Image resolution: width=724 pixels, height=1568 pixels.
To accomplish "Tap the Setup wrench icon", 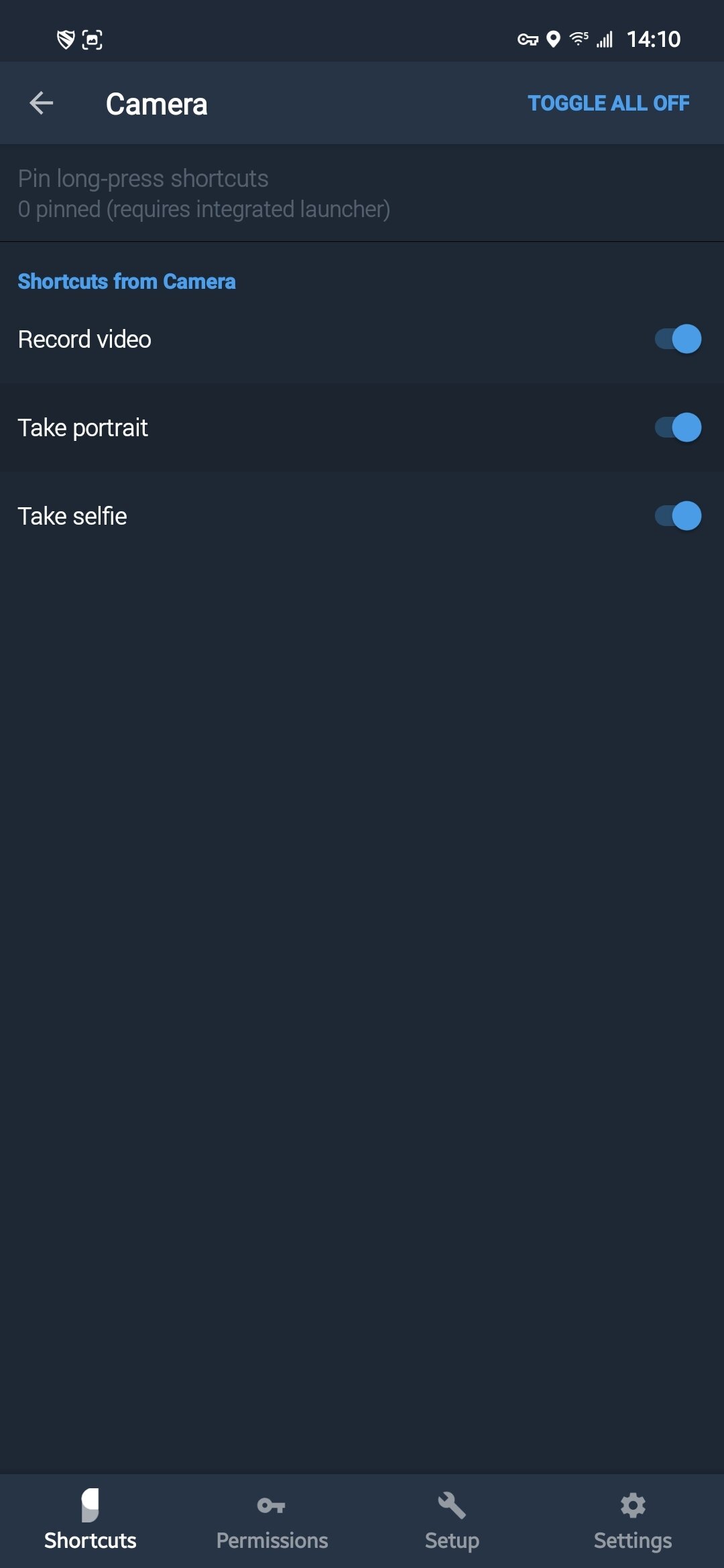I will [452, 1505].
